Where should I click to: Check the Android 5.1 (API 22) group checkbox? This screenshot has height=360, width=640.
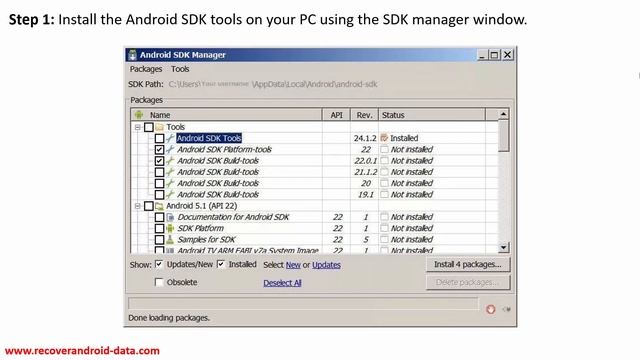click(x=149, y=206)
